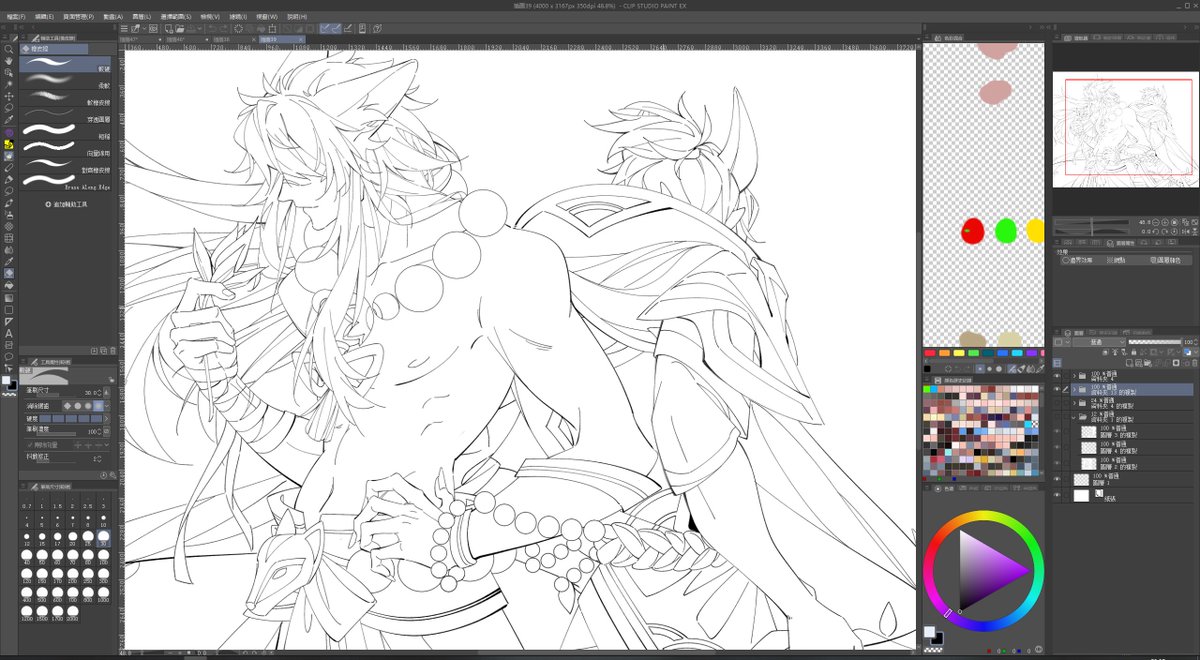Expand the 資料夾 13 的複製 folder
1200x660 pixels.
click(x=1075, y=390)
